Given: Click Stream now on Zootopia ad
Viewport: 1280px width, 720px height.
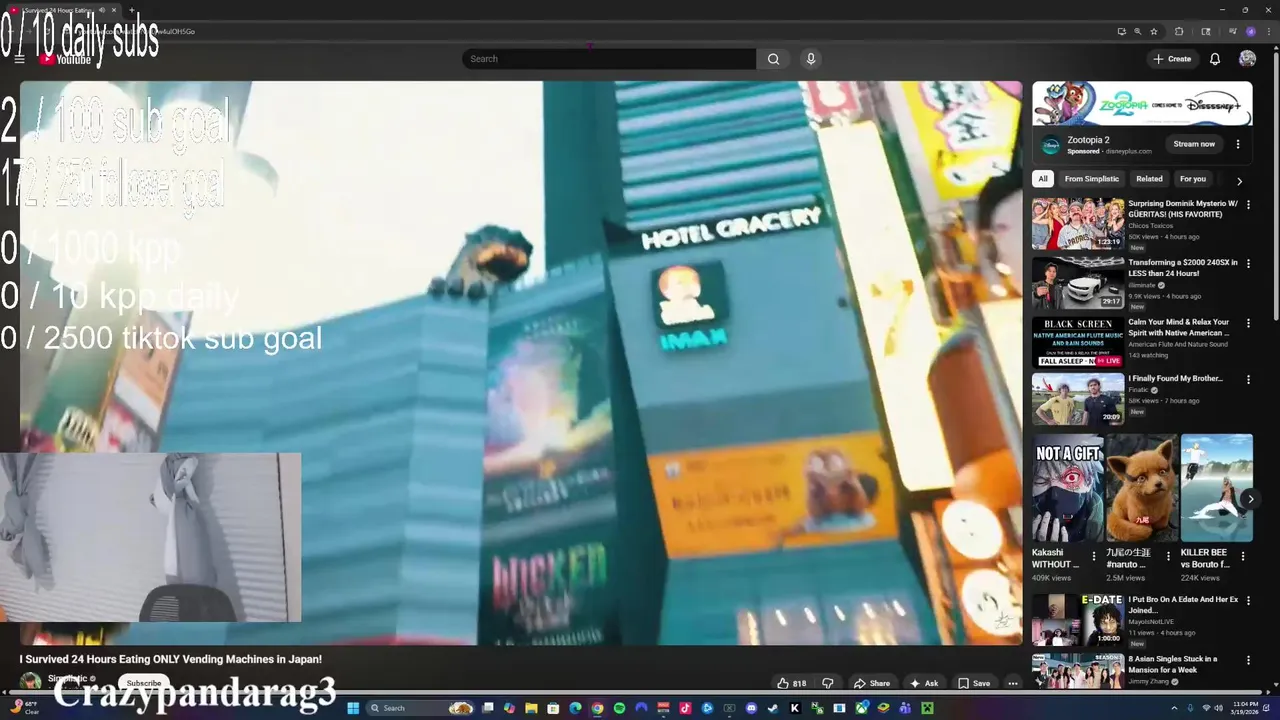Looking at the screenshot, I should (1194, 144).
